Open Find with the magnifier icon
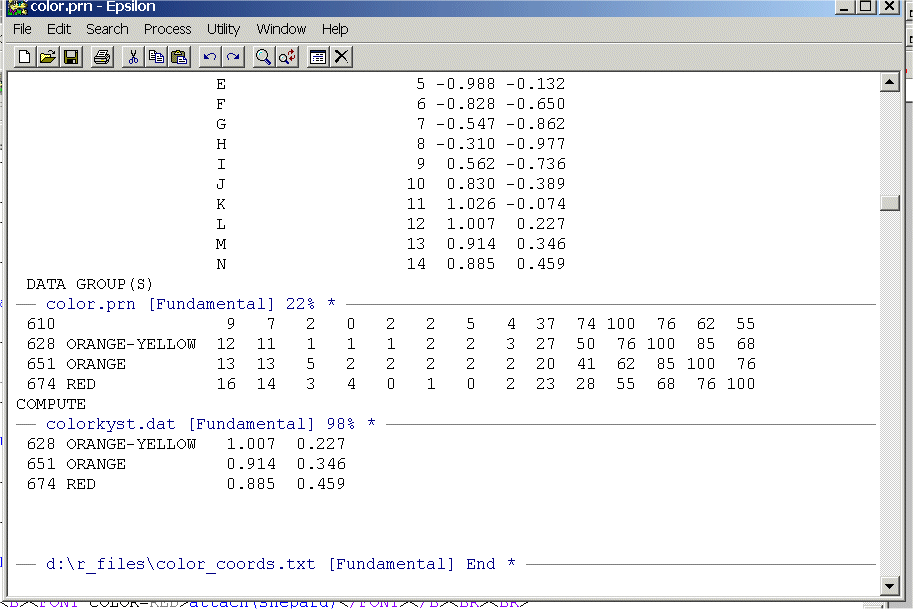913x609 pixels. [x=264, y=57]
